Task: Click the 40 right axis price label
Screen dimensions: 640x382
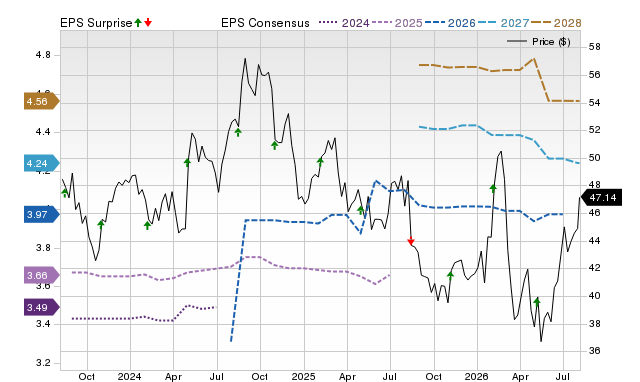Action: click(595, 296)
